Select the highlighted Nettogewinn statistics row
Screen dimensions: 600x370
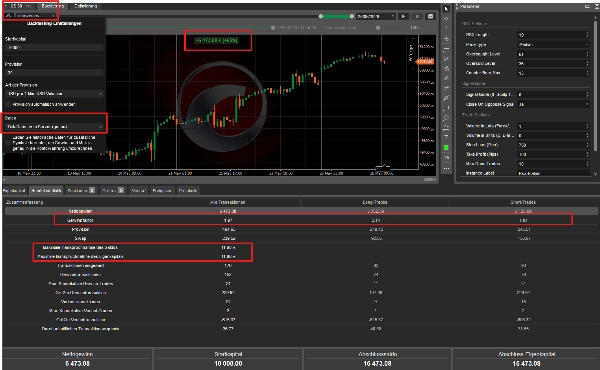coord(301,211)
